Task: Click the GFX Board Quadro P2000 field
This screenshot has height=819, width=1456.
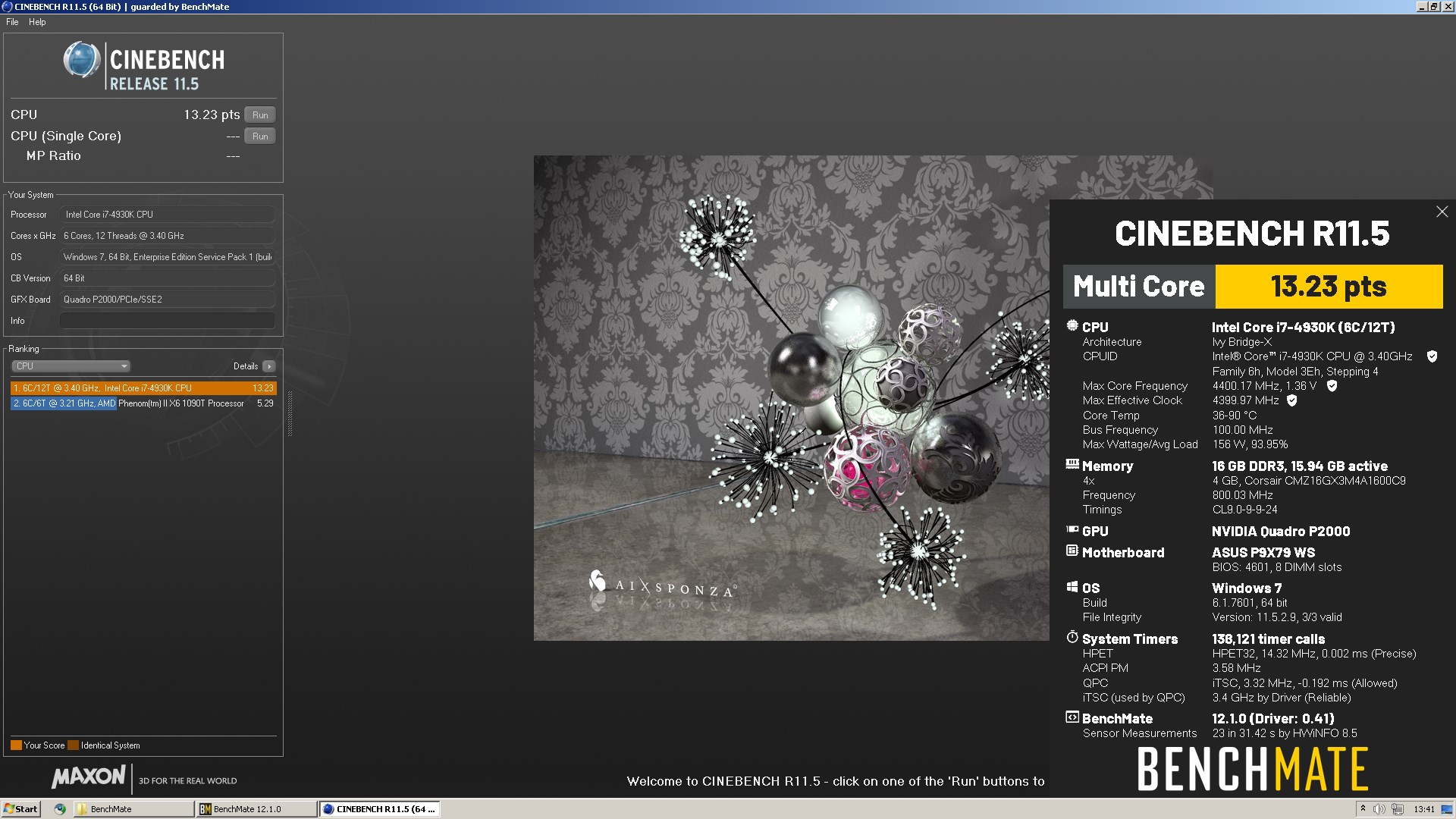Action: coord(167,300)
